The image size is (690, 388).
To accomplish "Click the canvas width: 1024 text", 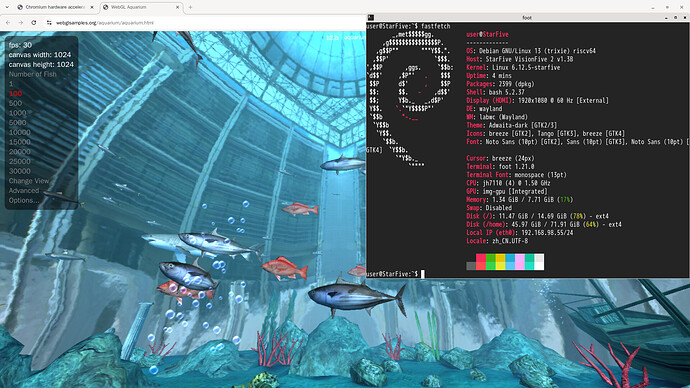I will tap(40, 55).
